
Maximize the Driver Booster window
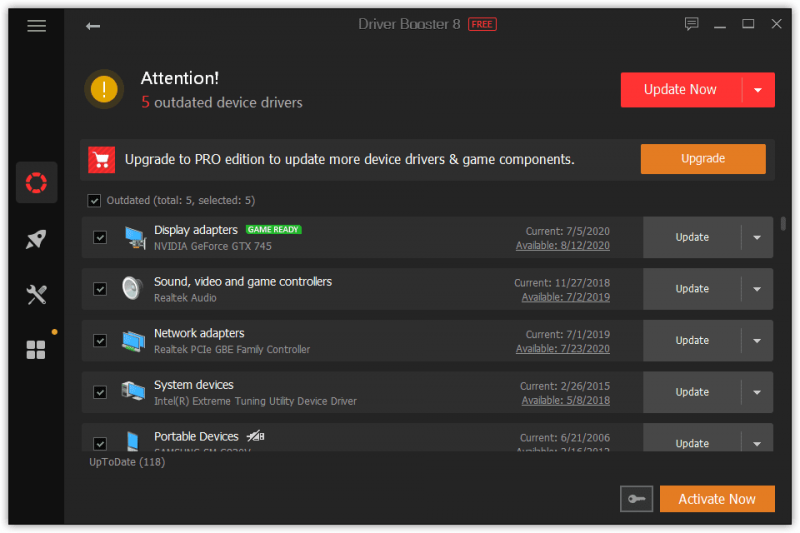coord(748,23)
